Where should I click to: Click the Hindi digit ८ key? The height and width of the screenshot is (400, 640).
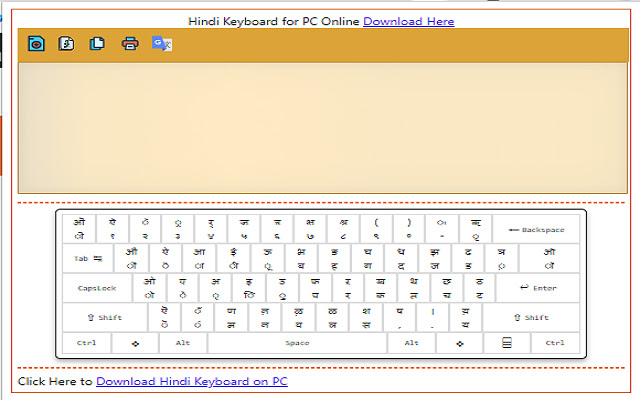click(x=343, y=229)
